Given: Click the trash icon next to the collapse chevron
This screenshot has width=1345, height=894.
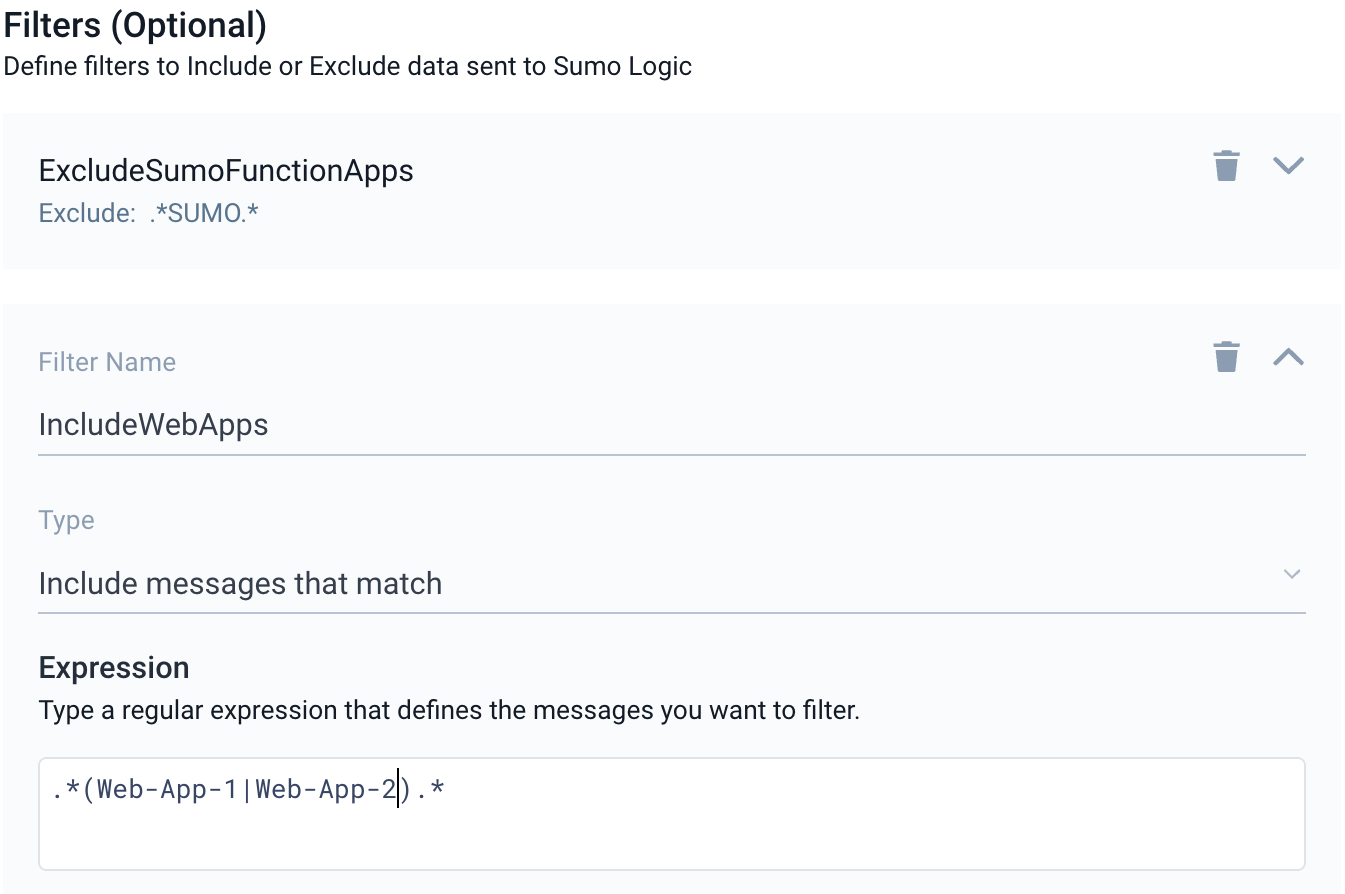Looking at the screenshot, I should (x=1226, y=357).
